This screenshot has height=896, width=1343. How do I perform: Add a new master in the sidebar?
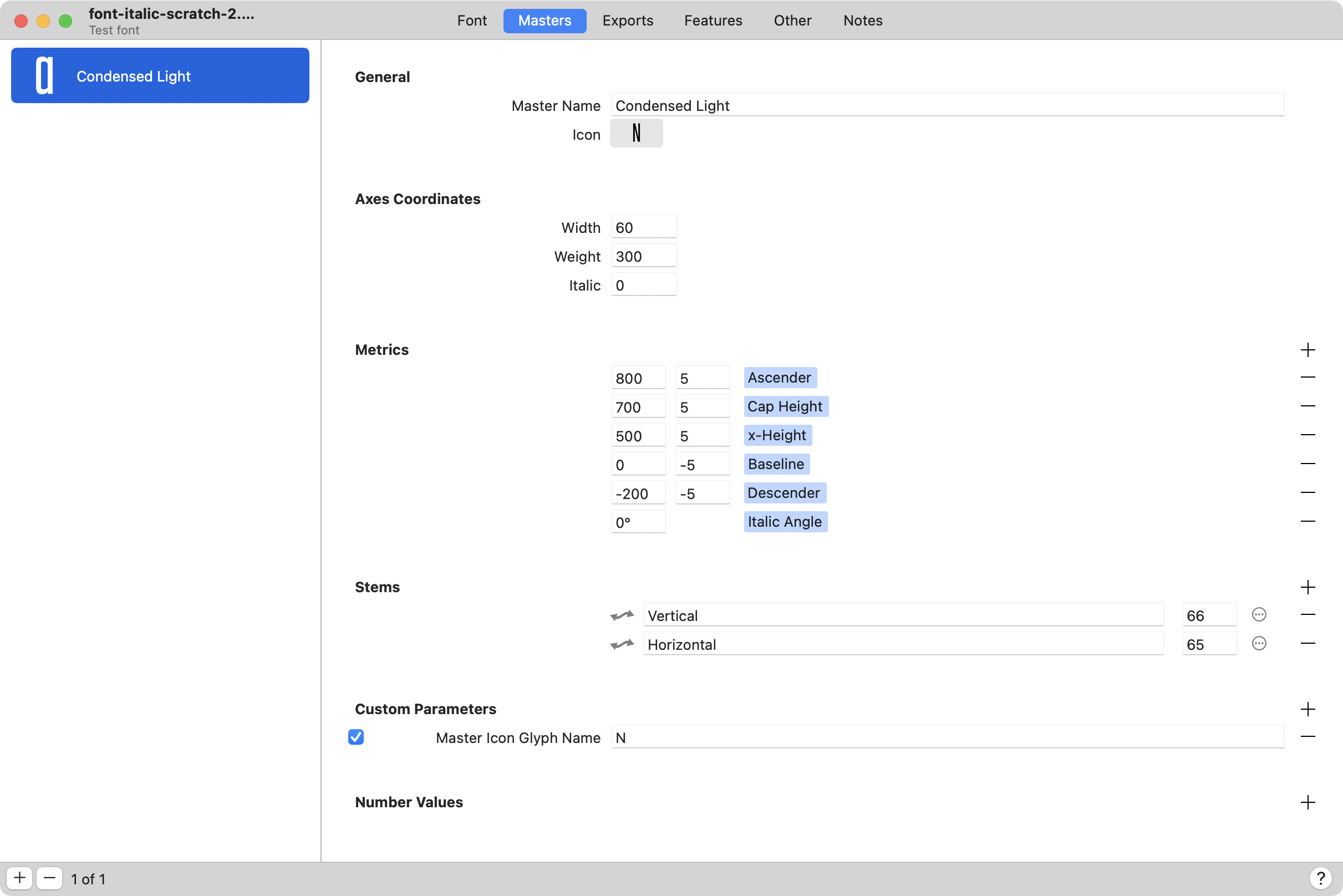[x=19, y=878]
